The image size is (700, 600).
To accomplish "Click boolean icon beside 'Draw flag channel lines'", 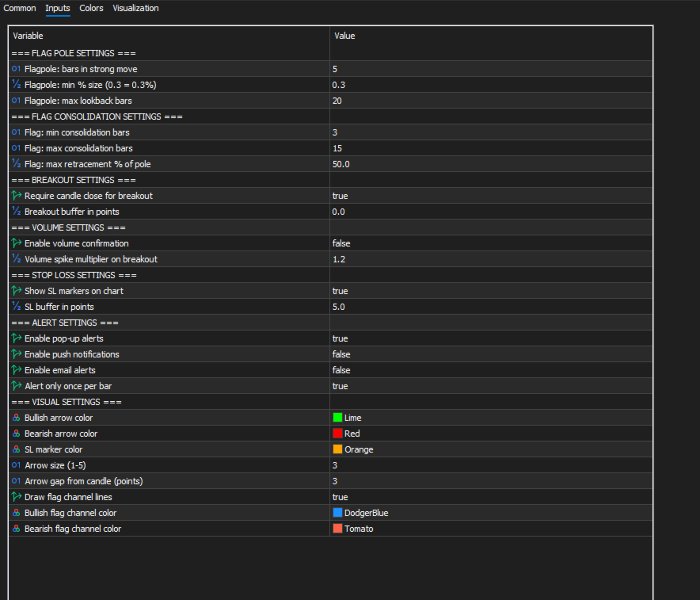I will 17,496.
